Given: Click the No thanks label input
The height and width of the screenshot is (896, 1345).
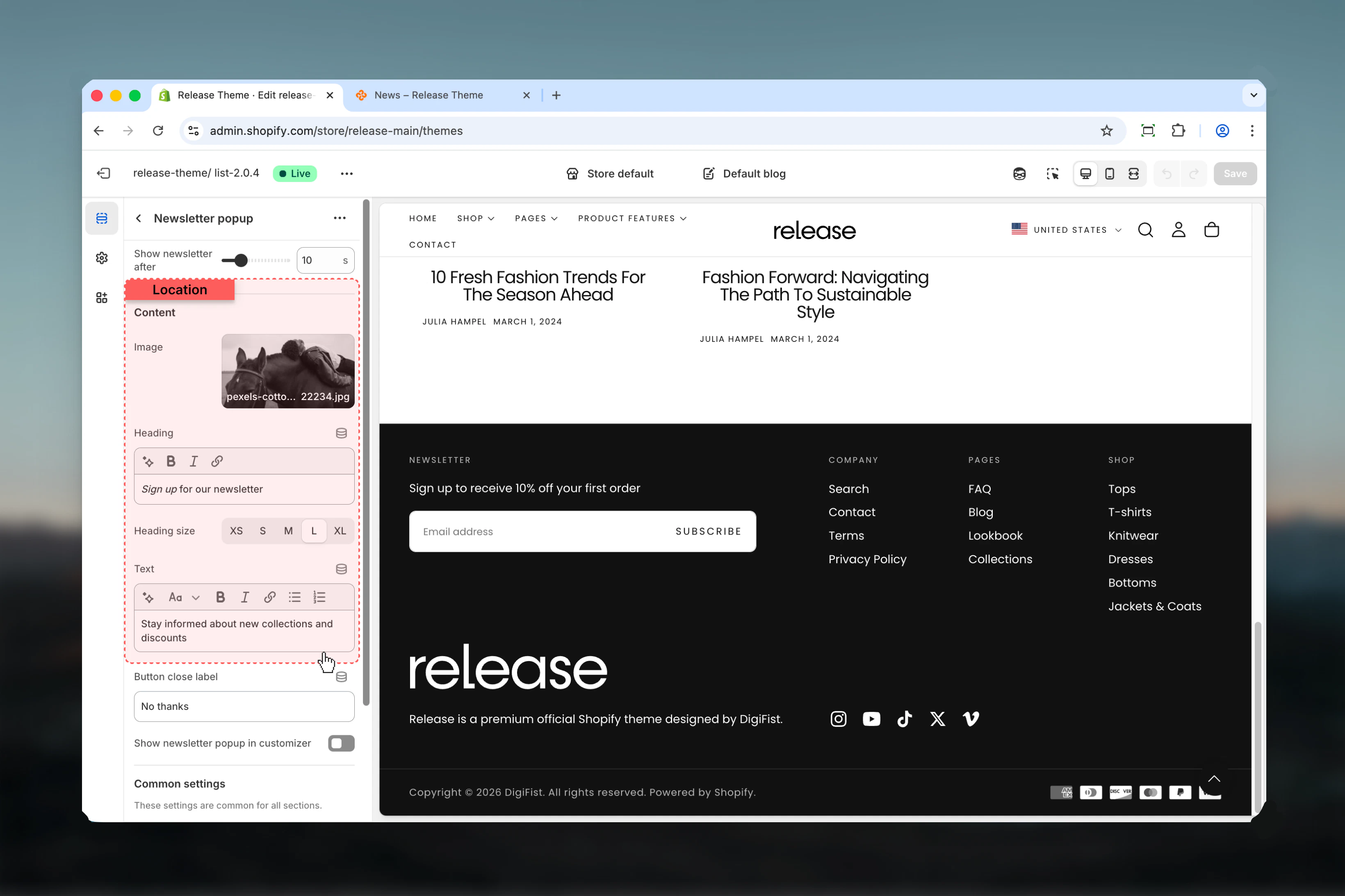Looking at the screenshot, I should [x=244, y=707].
